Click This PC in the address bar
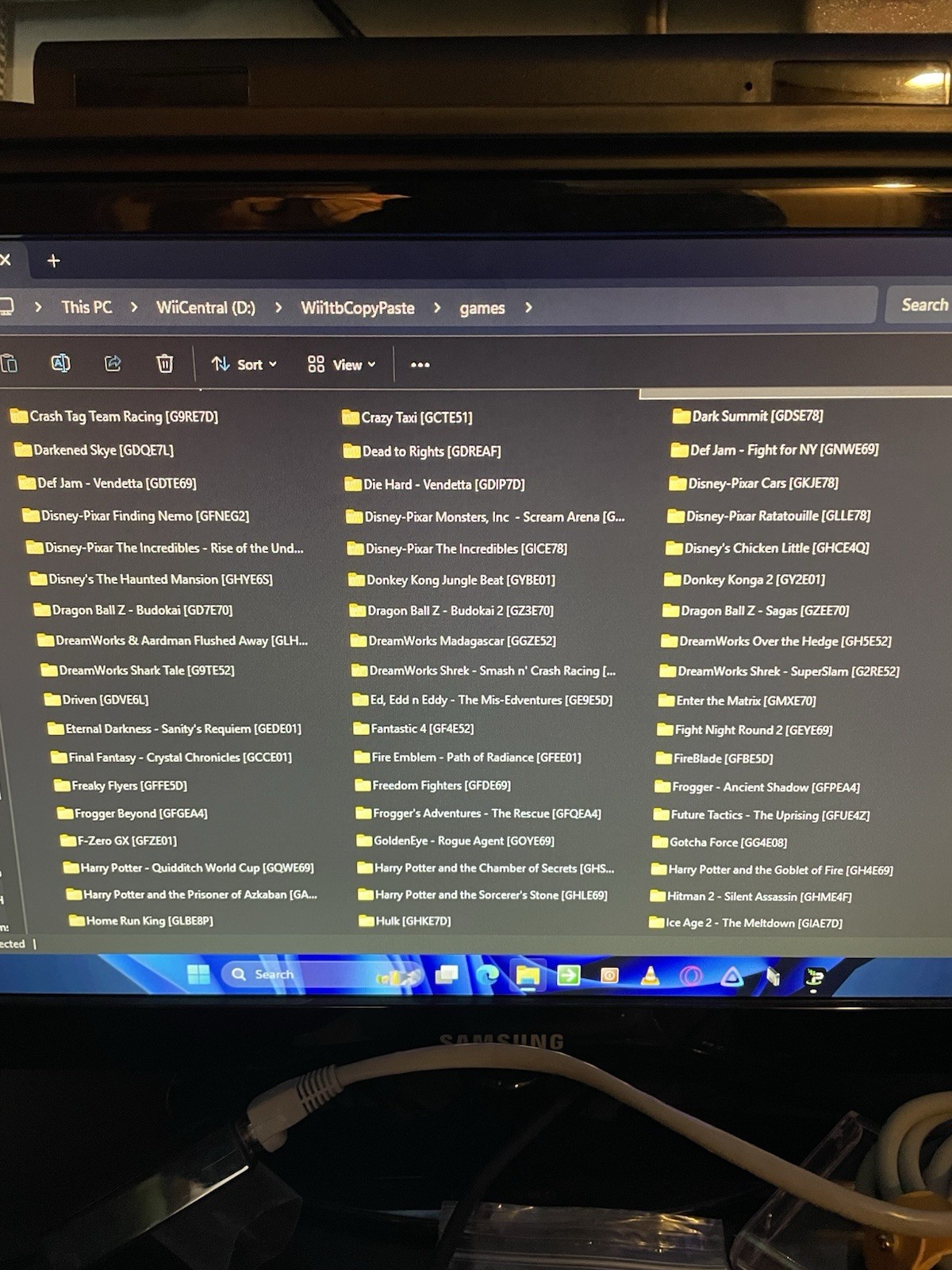The height and width of the screenshot is (1270, 952). pyautogui.click(x=86, y=307)
